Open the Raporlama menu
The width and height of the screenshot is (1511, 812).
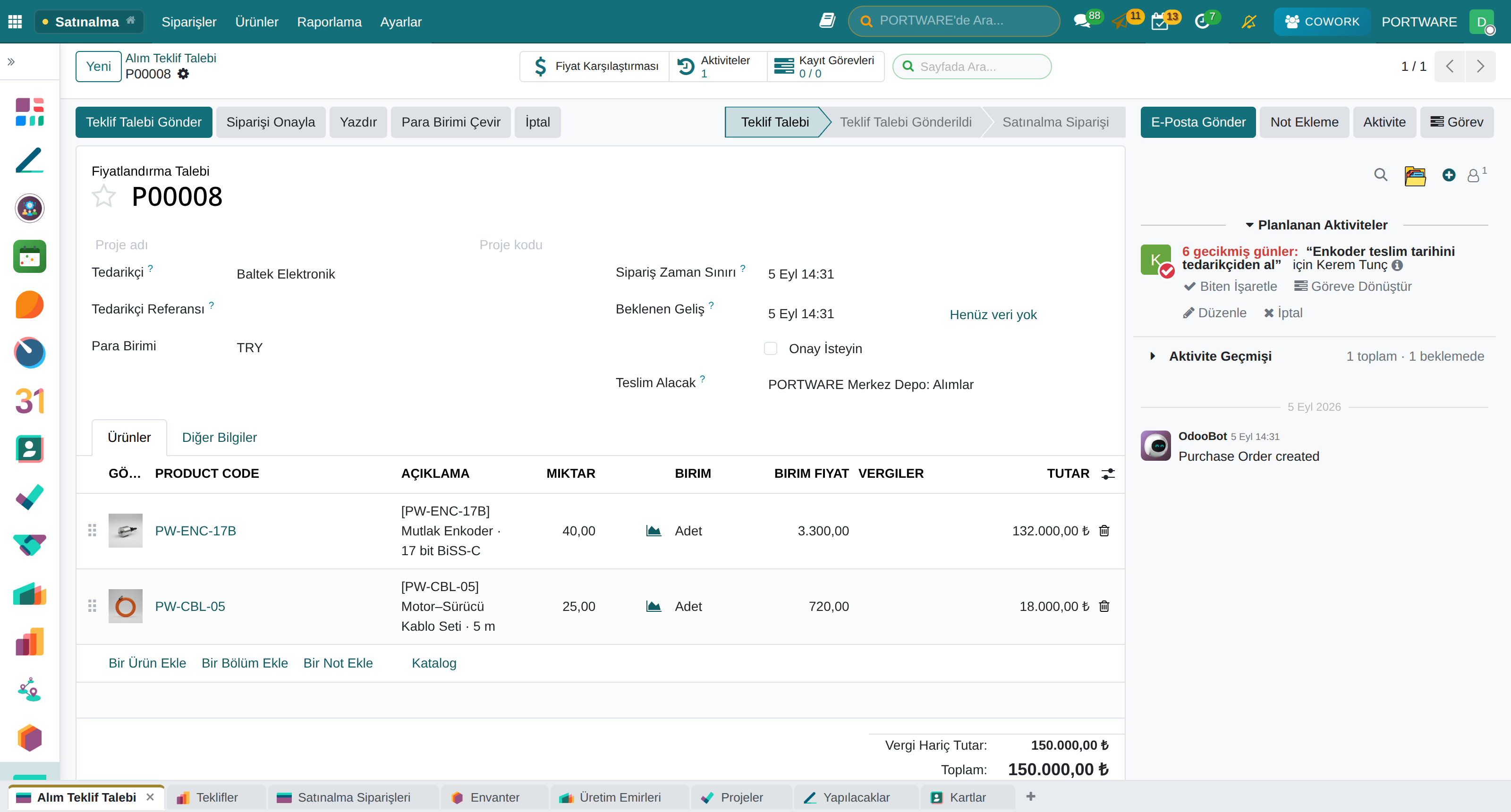330,22
